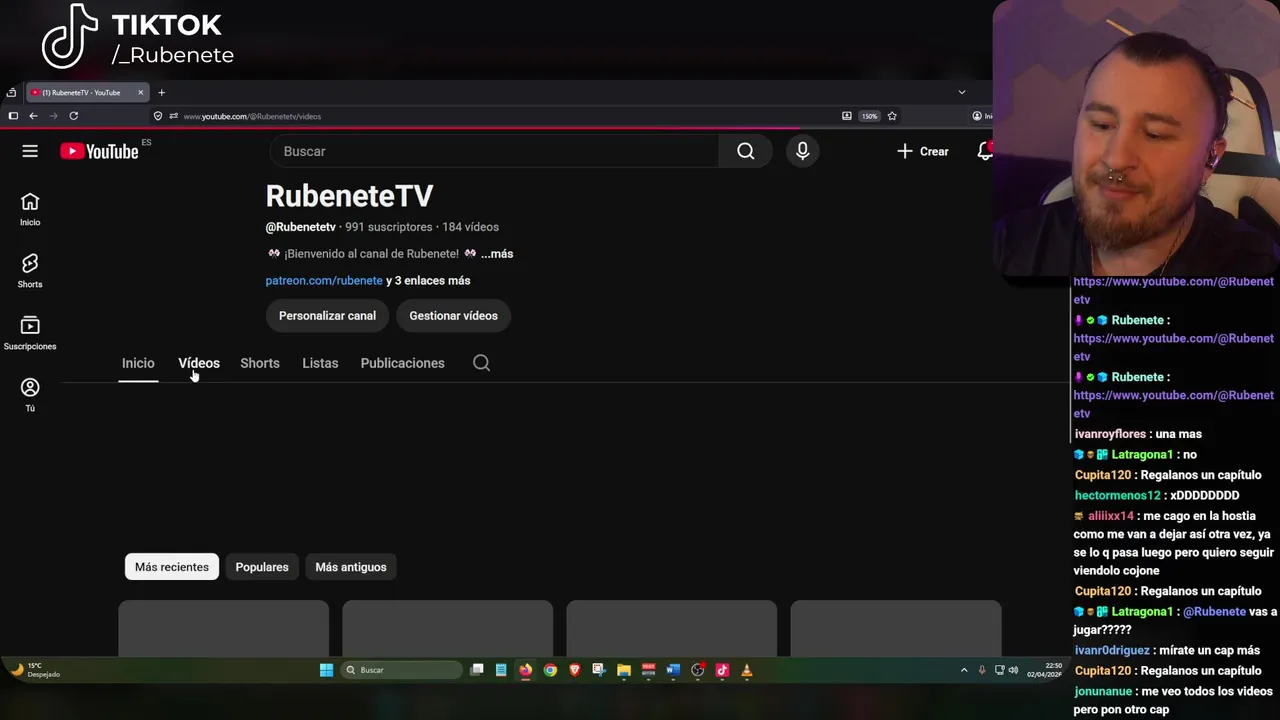The height and width of the screenshot is (720, 1280).
Task: Open Google Chrome from the taskbar
Action: tap(550, 670)
